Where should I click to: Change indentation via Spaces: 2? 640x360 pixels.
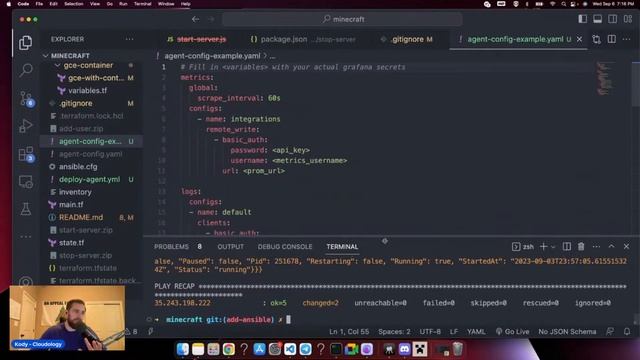pos(394,331)
